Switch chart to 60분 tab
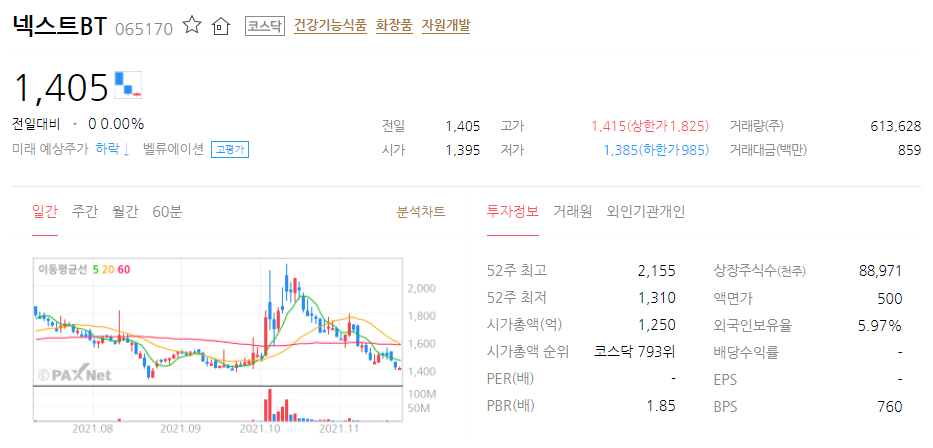Screen dimensions: 933x448 click(167, 212)
